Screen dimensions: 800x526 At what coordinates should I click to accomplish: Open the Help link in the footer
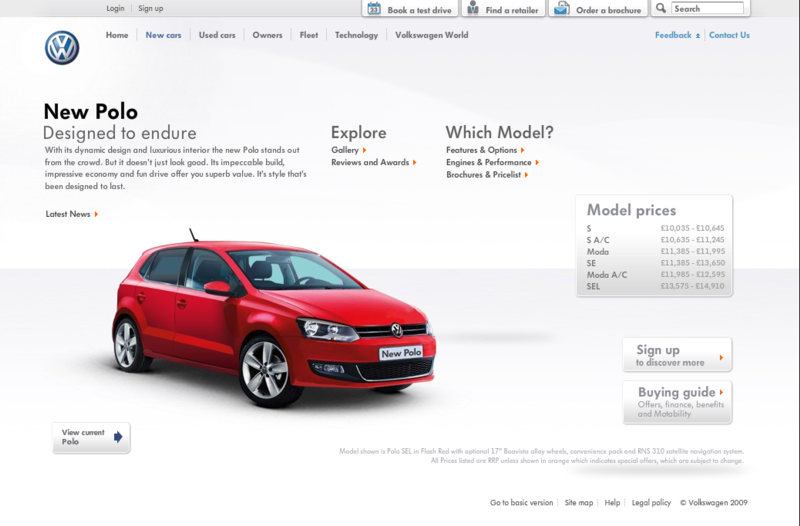tap(612, 503)
